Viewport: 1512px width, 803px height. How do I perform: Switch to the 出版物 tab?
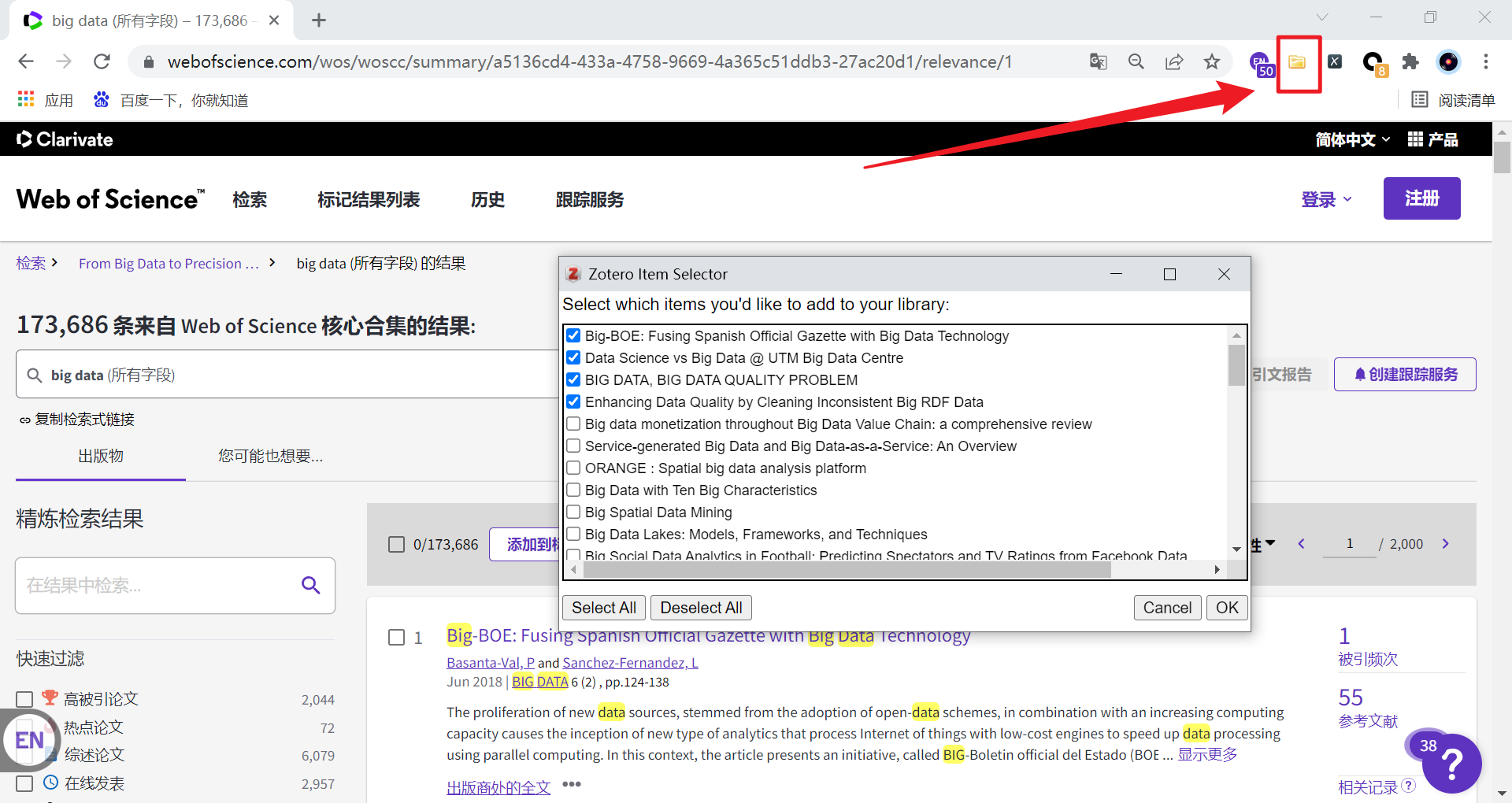tap(101, 456)
